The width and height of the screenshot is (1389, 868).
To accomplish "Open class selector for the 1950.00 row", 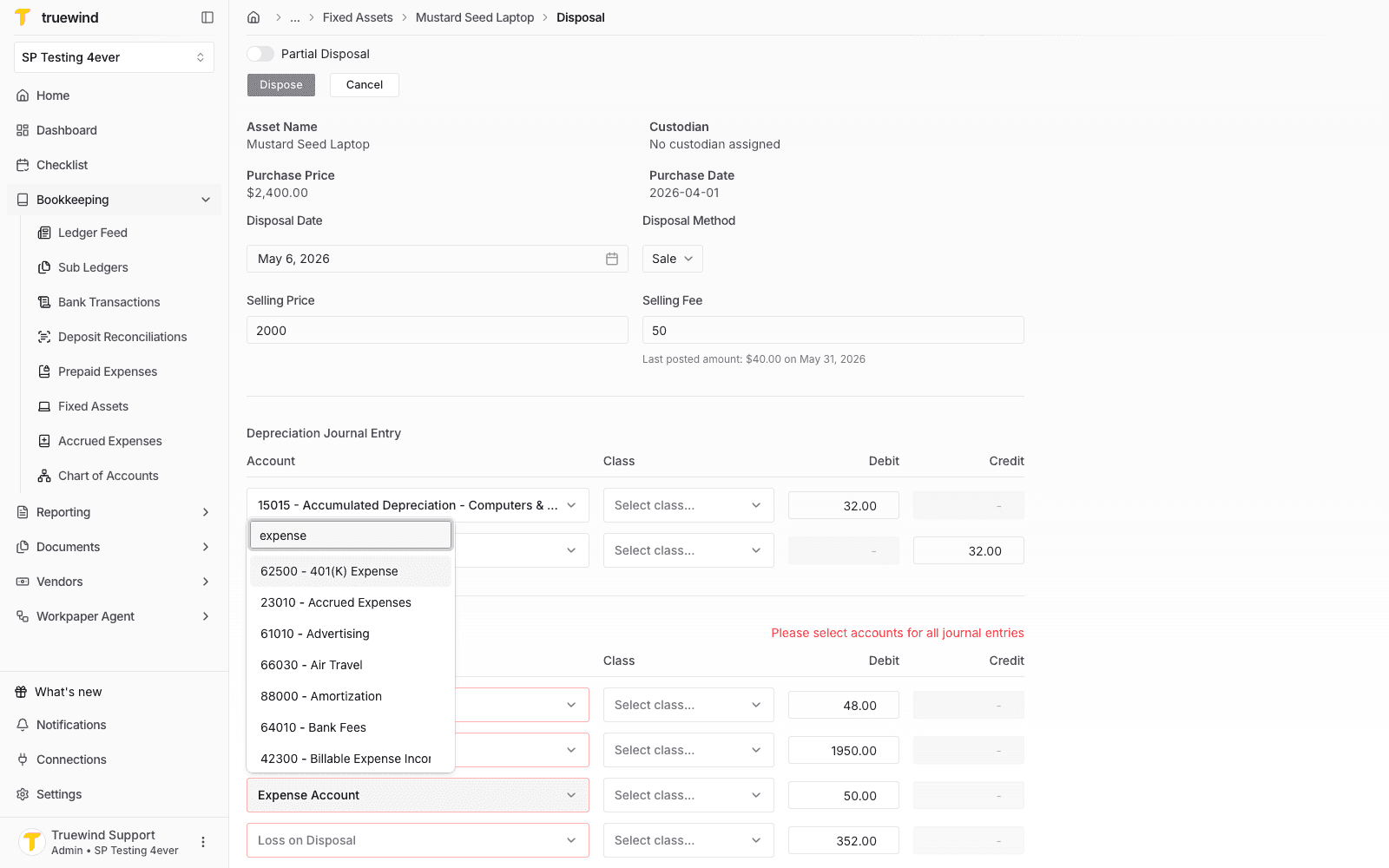I will coord(688,750).
